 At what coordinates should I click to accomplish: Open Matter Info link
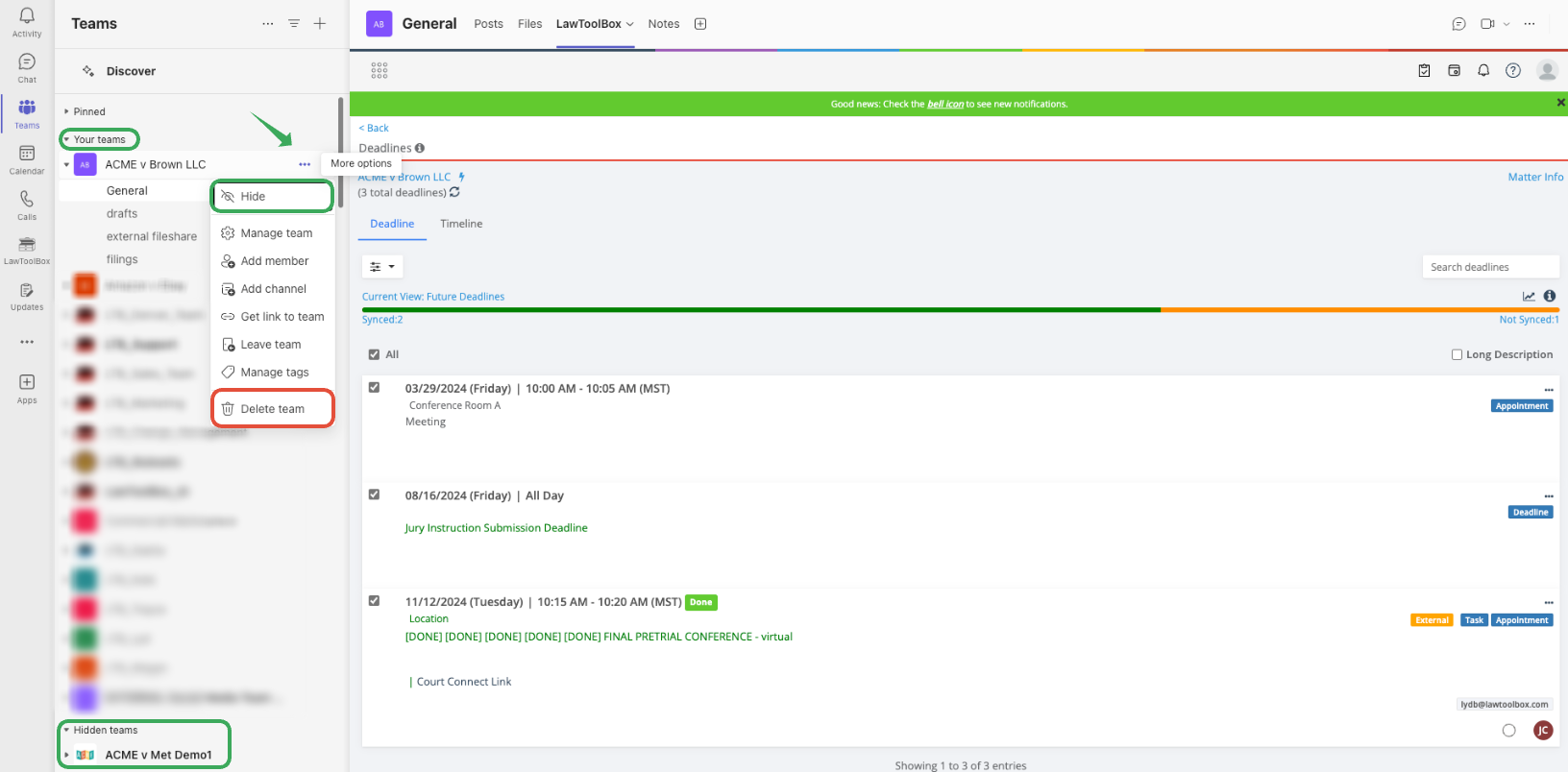pyautogui.click(x=1535, y=177)
